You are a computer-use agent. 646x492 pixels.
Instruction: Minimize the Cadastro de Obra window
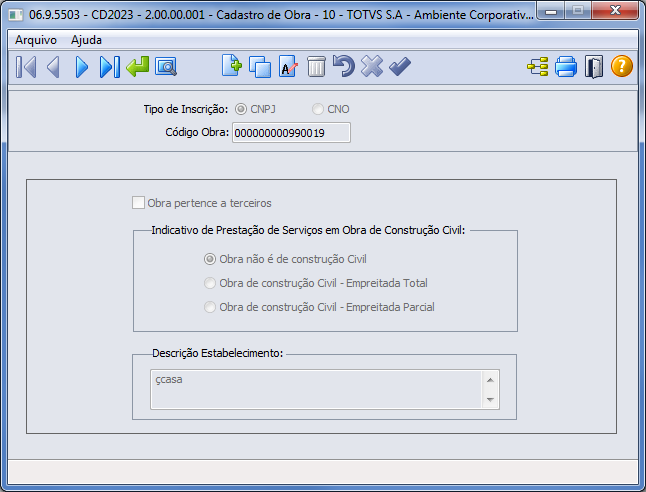551,11
